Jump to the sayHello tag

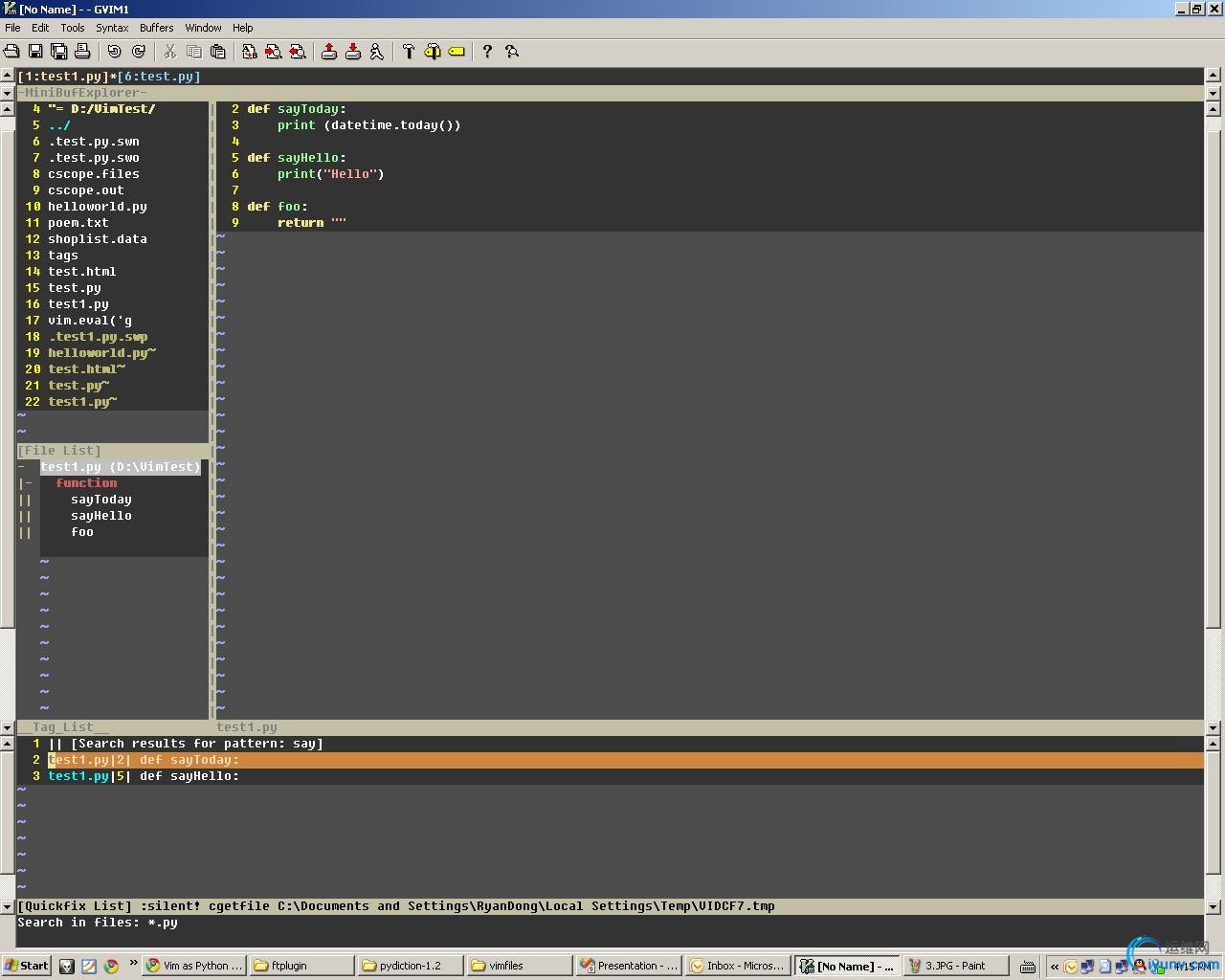(x=100, y=516)
